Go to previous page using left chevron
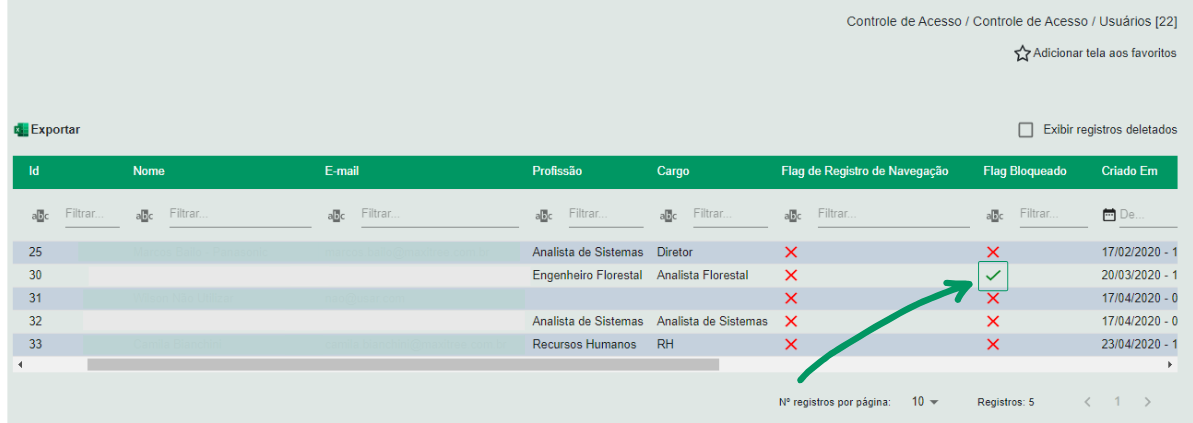Viewport: 1193px width, 423px height. coord(1088,402)
